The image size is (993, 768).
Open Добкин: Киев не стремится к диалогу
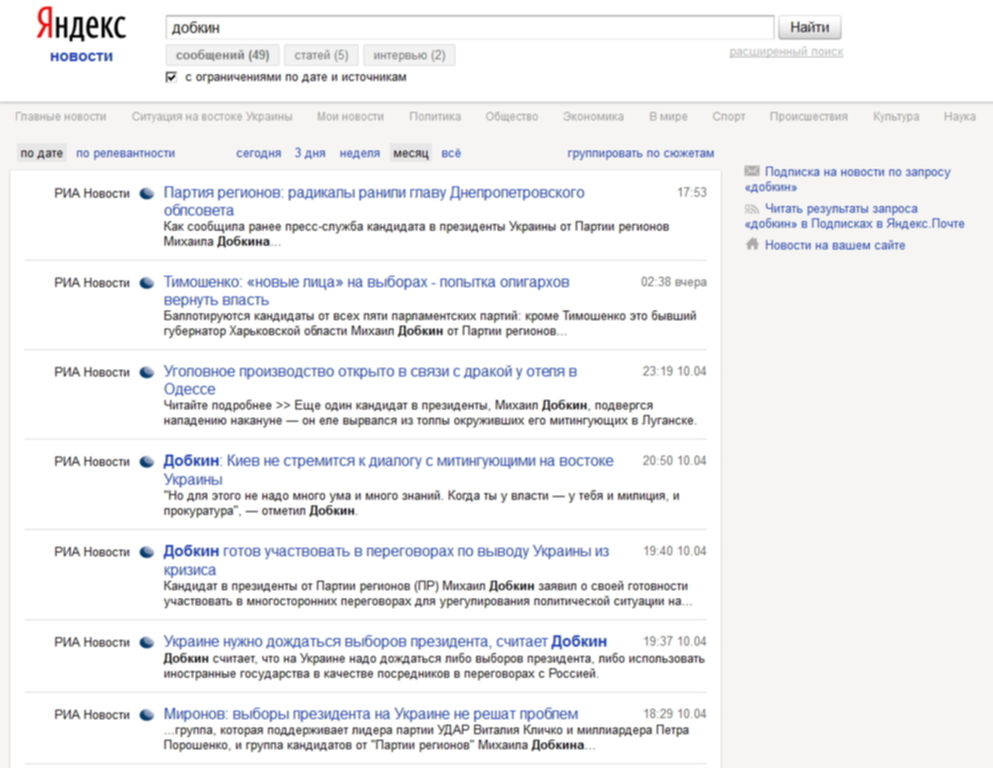pyautogui.click(x=388, y=470)
